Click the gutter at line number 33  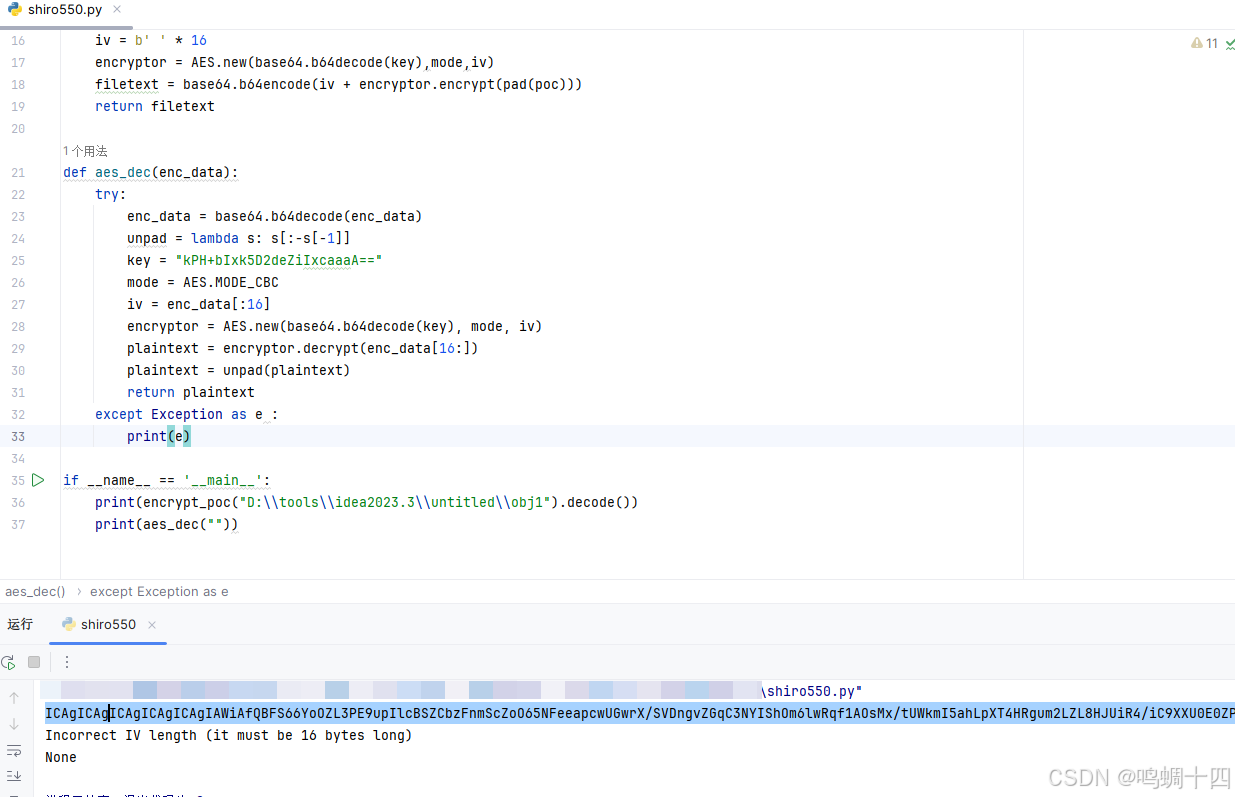[18, 436]
